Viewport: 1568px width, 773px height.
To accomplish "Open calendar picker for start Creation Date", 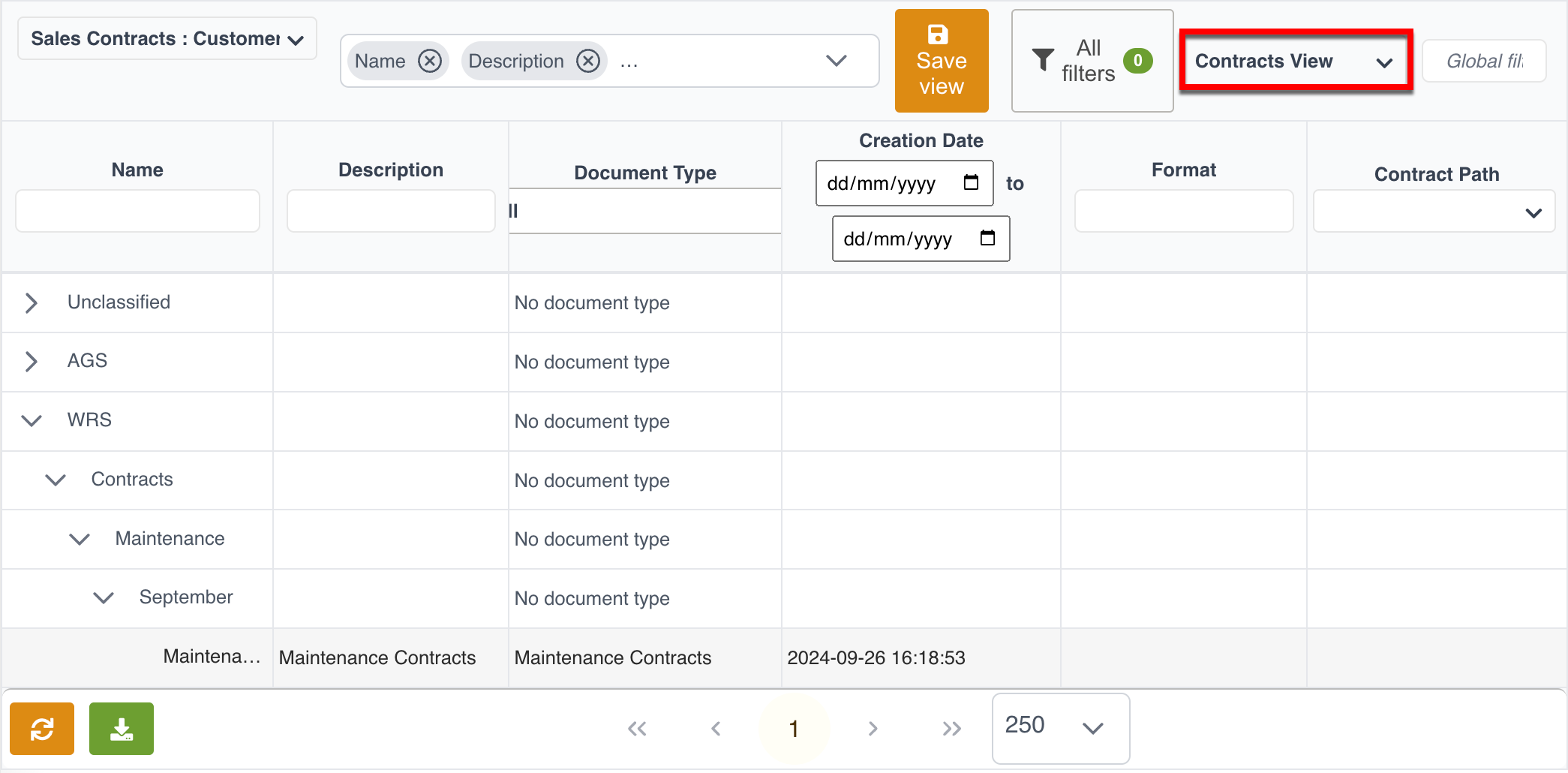I will click(x=971, y=183).
